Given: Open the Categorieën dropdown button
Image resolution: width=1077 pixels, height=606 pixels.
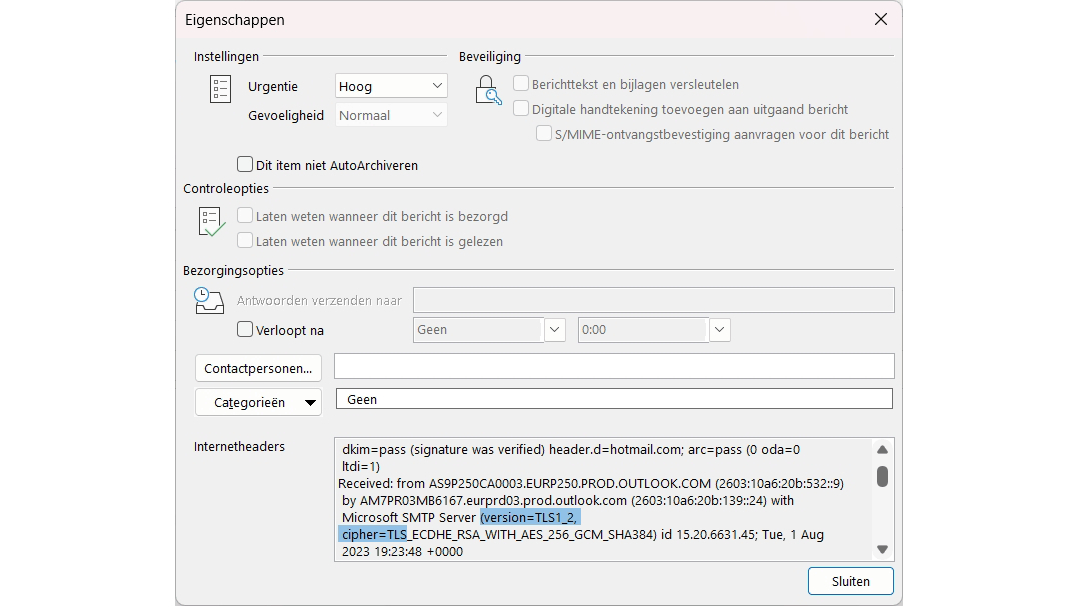Looking at the screenshot, I should tap(258, 402).
